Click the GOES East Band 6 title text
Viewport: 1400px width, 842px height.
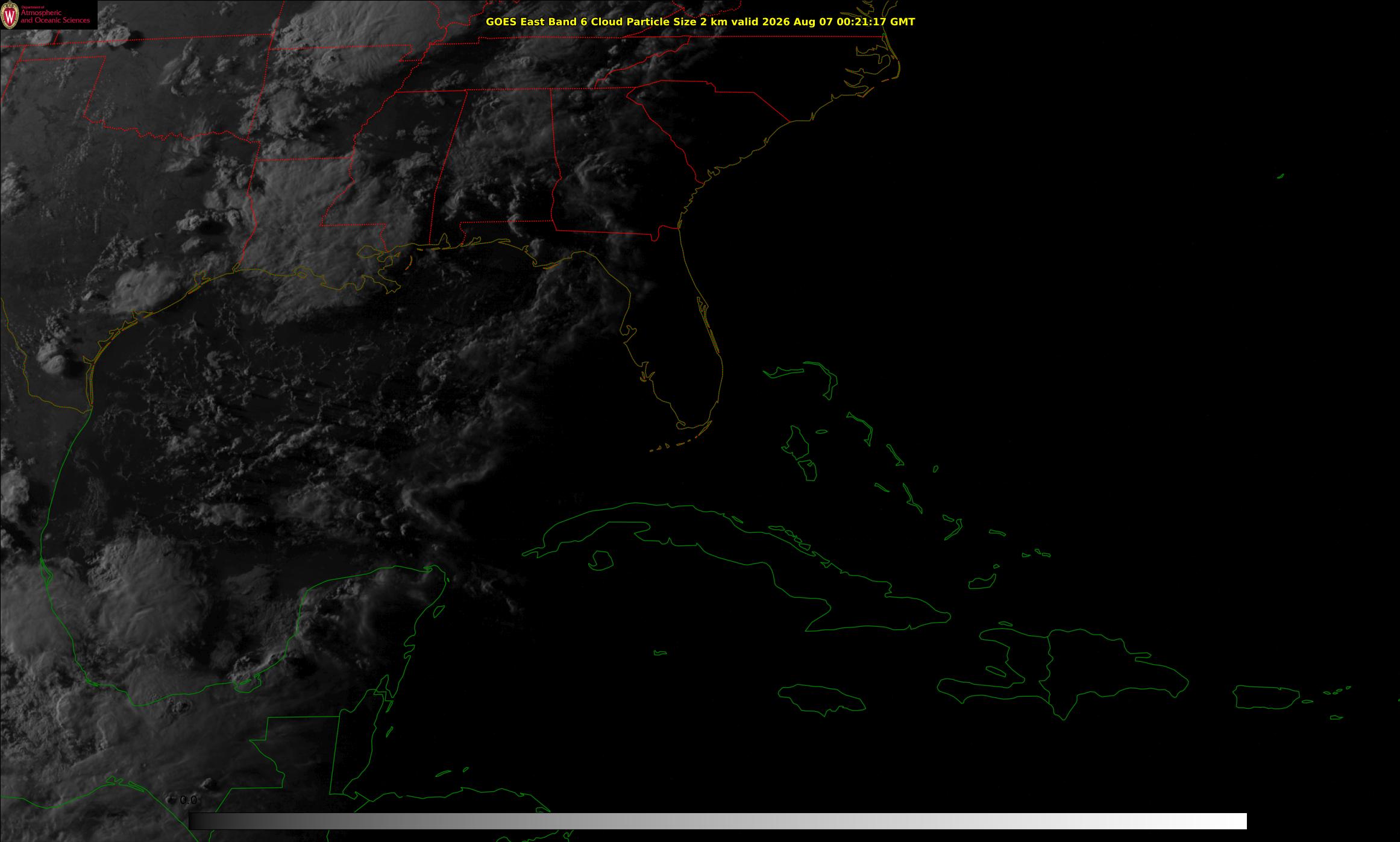[700, 22]
